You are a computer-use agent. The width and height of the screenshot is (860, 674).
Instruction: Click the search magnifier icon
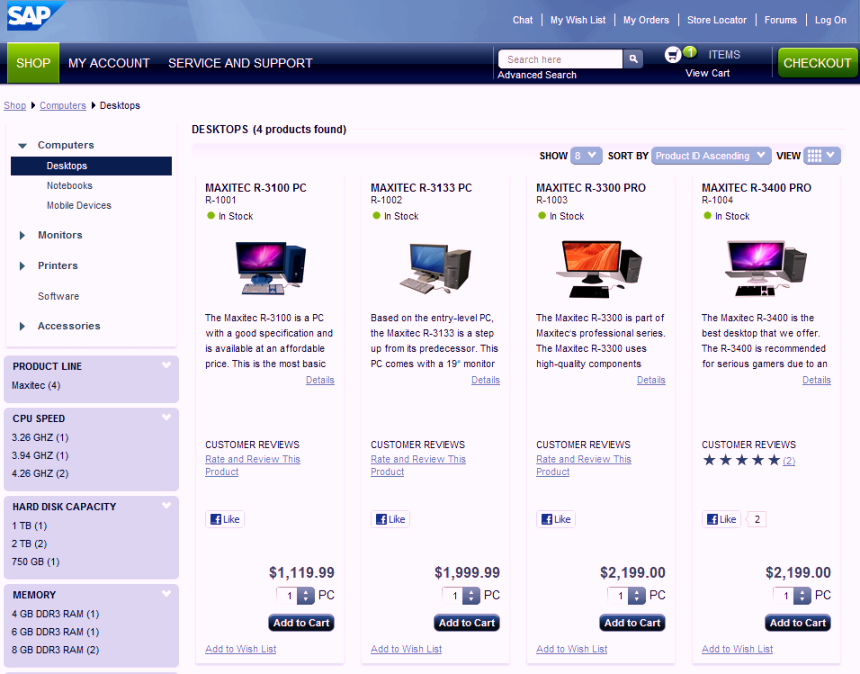(633, 59)
